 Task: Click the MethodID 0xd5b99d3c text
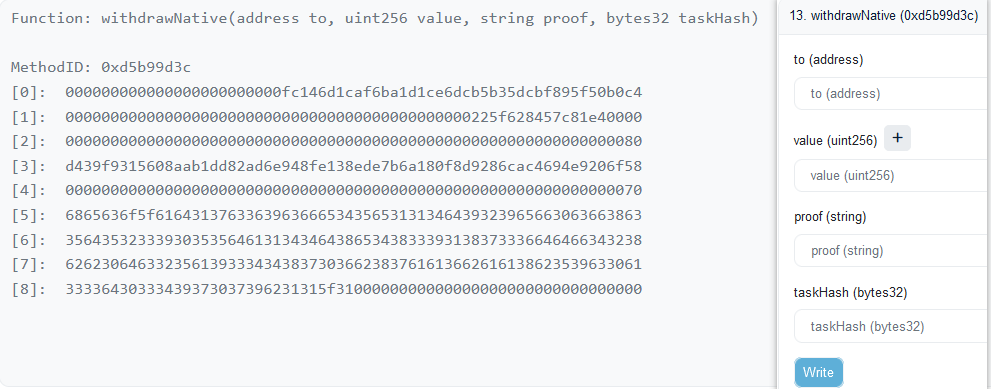[x=101, y=67]
